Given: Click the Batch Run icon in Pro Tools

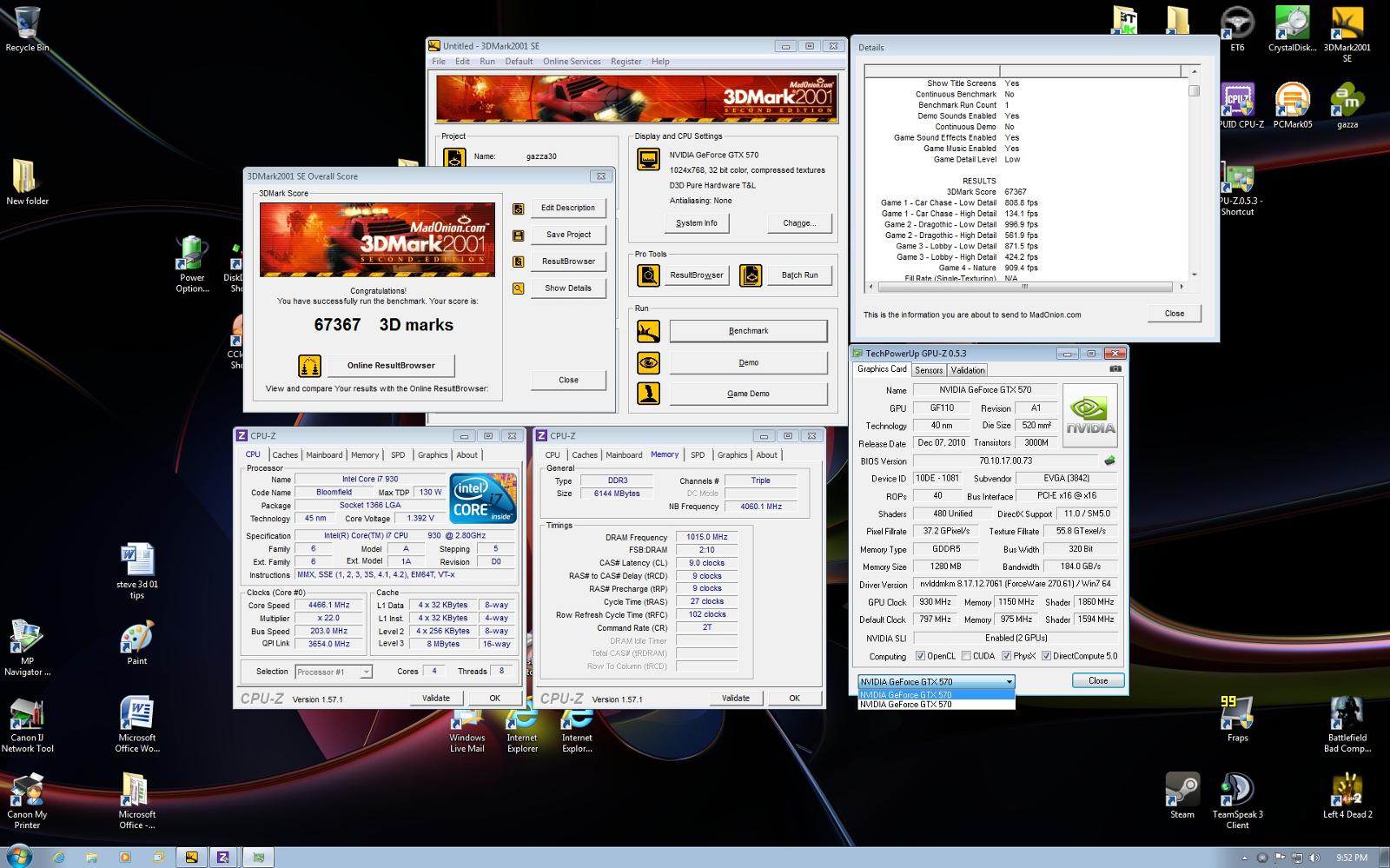Looking at the screenshot, I should coord(751,275).
